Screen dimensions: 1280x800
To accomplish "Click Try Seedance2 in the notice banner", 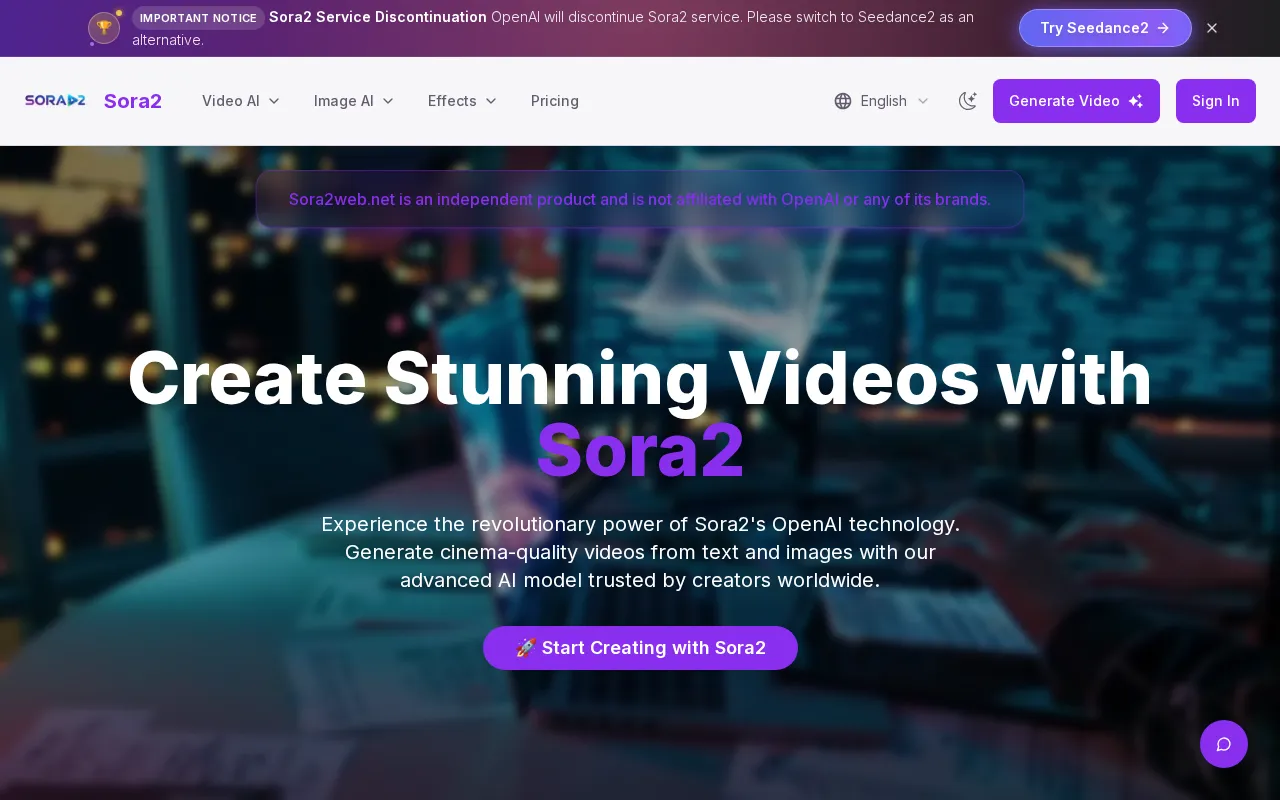I will click(1105, 28).
